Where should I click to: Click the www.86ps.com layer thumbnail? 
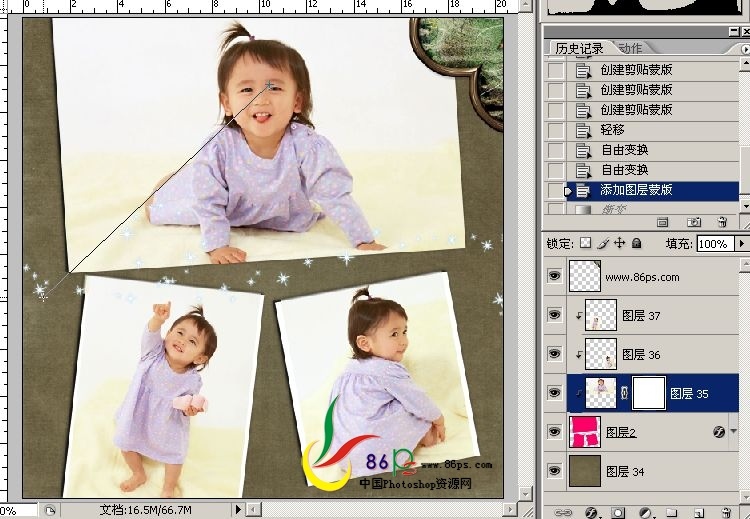585,276
